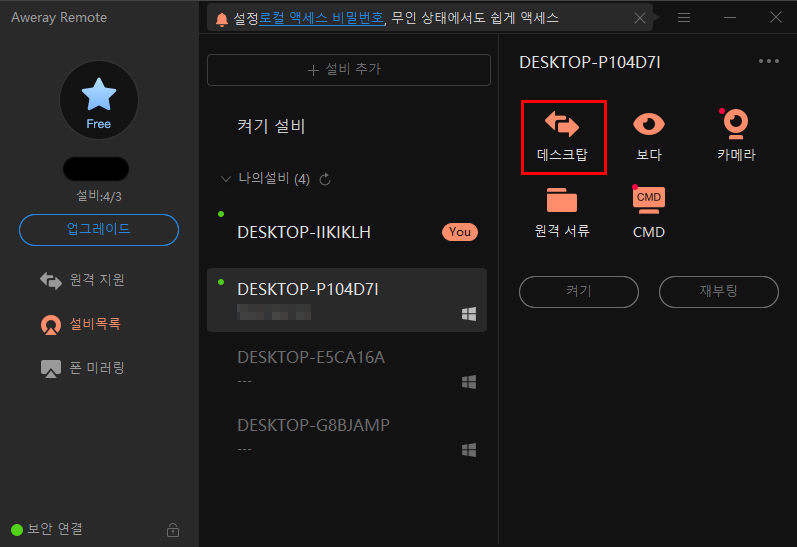Viewport: 797px width, 547px height.
Task: Click the refresh icon next to 나의설비 (4)
Action: coord(325,179)
